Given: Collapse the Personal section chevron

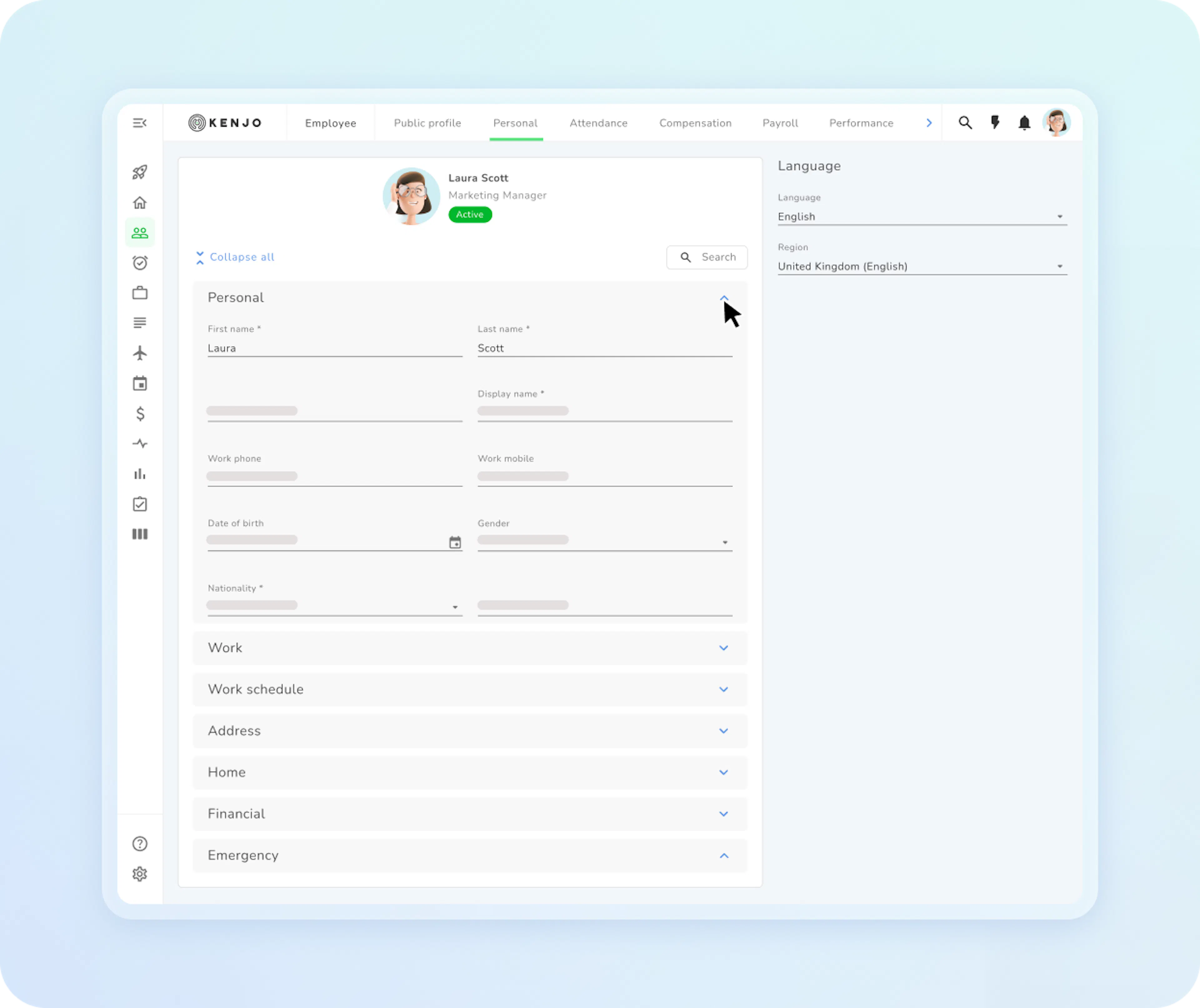Looking at the screenshot, I should (724, 298).
